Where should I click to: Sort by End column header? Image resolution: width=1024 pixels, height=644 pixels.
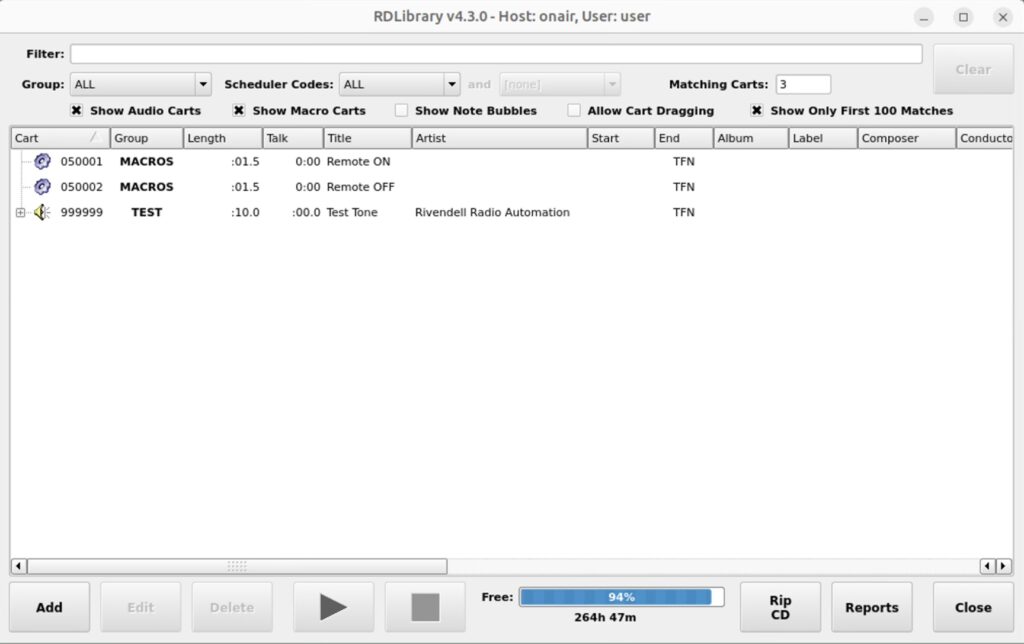[684, 138]
